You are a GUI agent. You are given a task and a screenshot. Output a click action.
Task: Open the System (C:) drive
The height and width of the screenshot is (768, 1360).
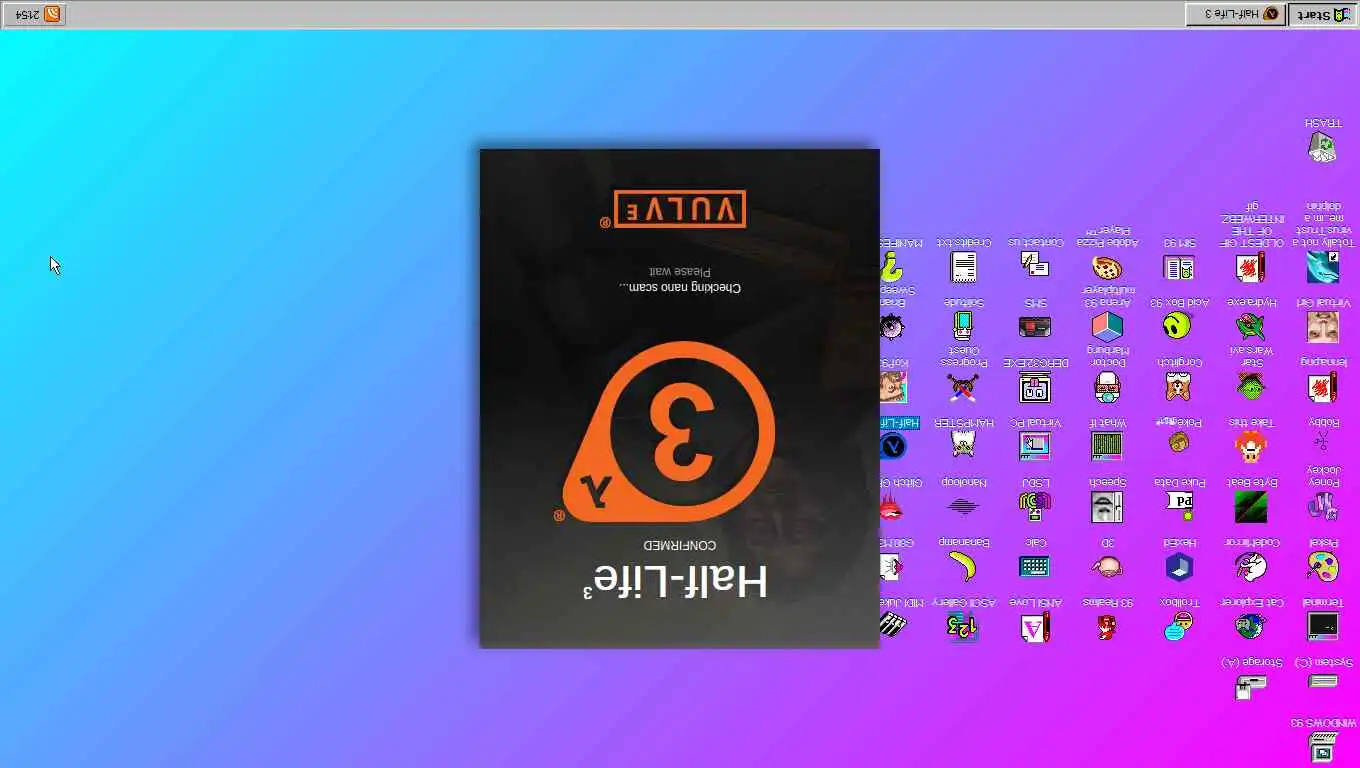click(x=1322, y=682)
